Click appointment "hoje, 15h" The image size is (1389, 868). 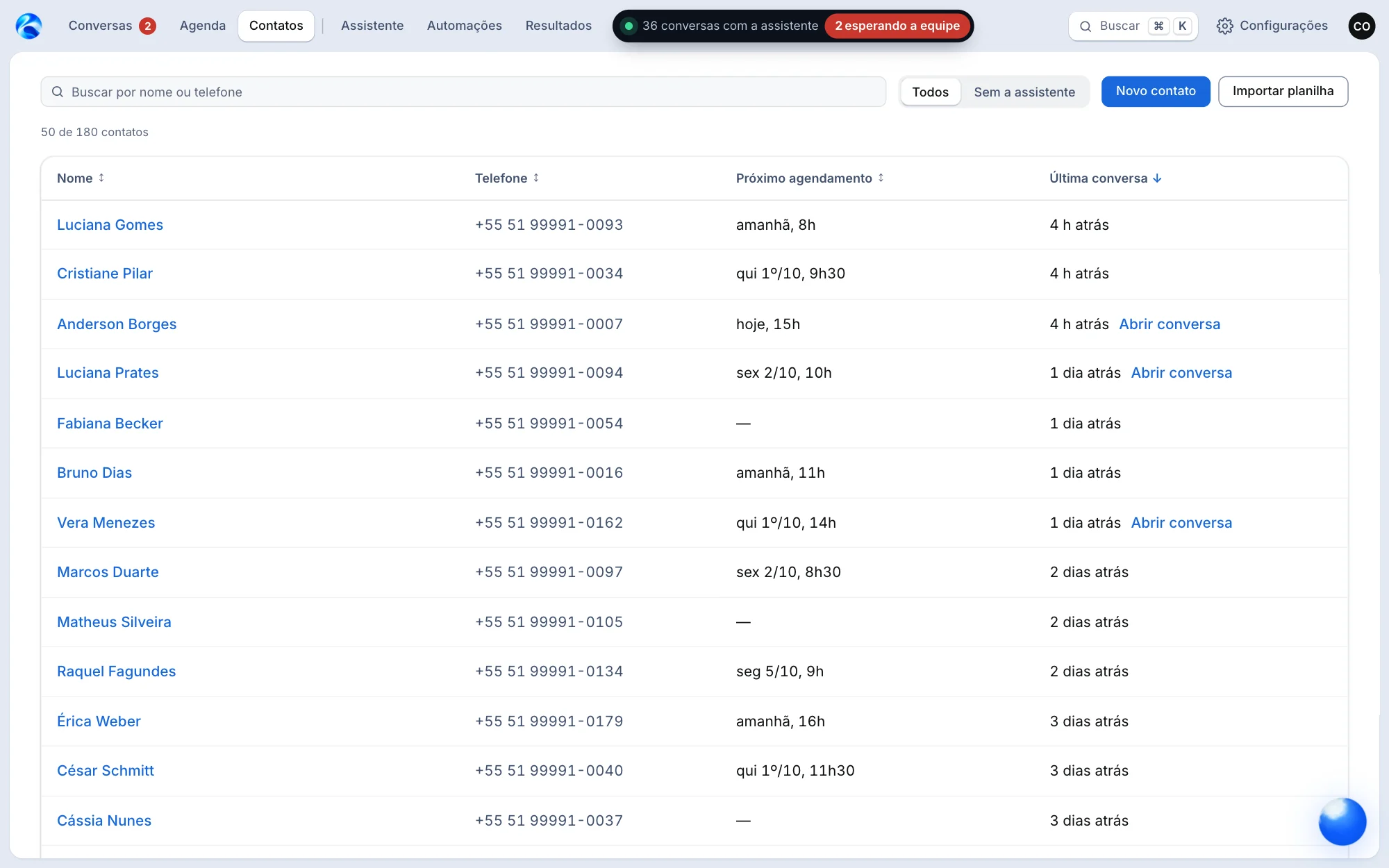[x=768, y=324]
